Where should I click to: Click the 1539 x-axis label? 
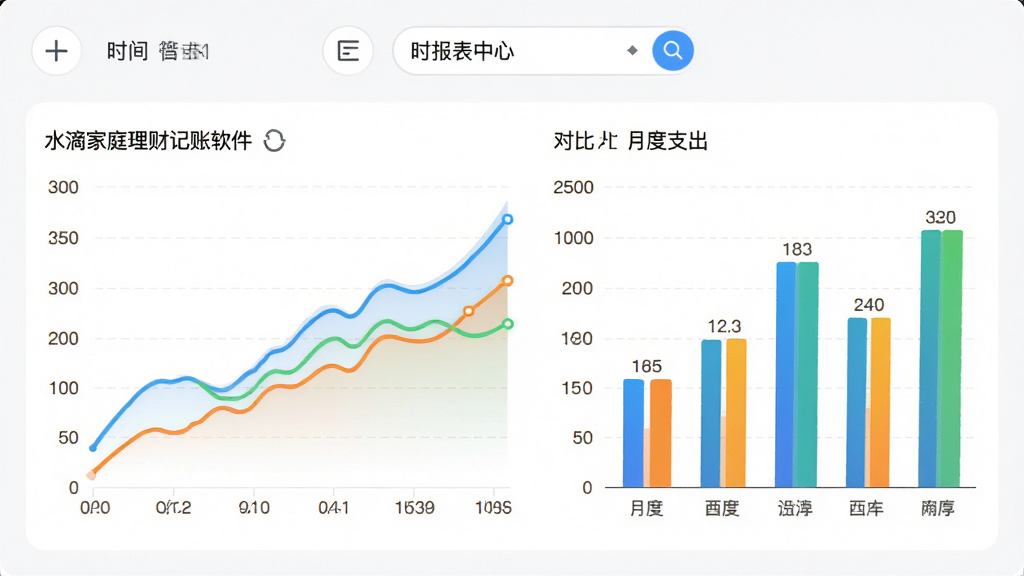click(x=415, y=507)
